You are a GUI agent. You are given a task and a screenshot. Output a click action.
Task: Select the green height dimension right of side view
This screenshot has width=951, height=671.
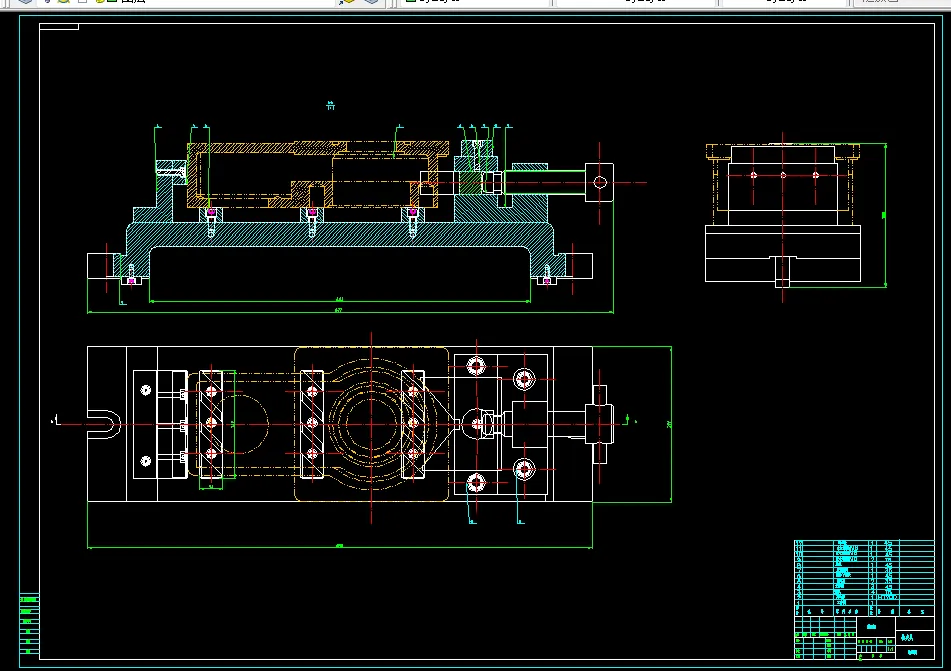pos(885,214)
